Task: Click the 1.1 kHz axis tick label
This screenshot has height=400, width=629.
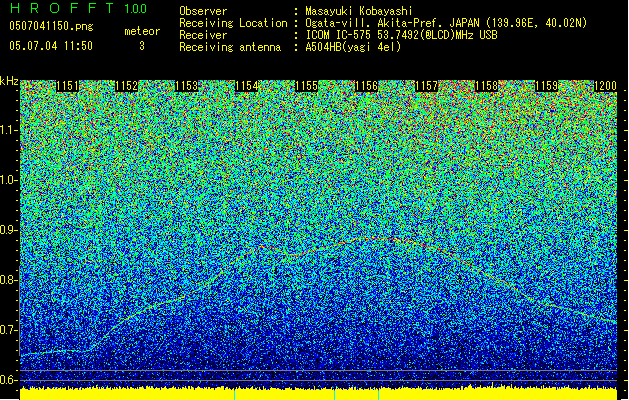Action: pos(8,130)
